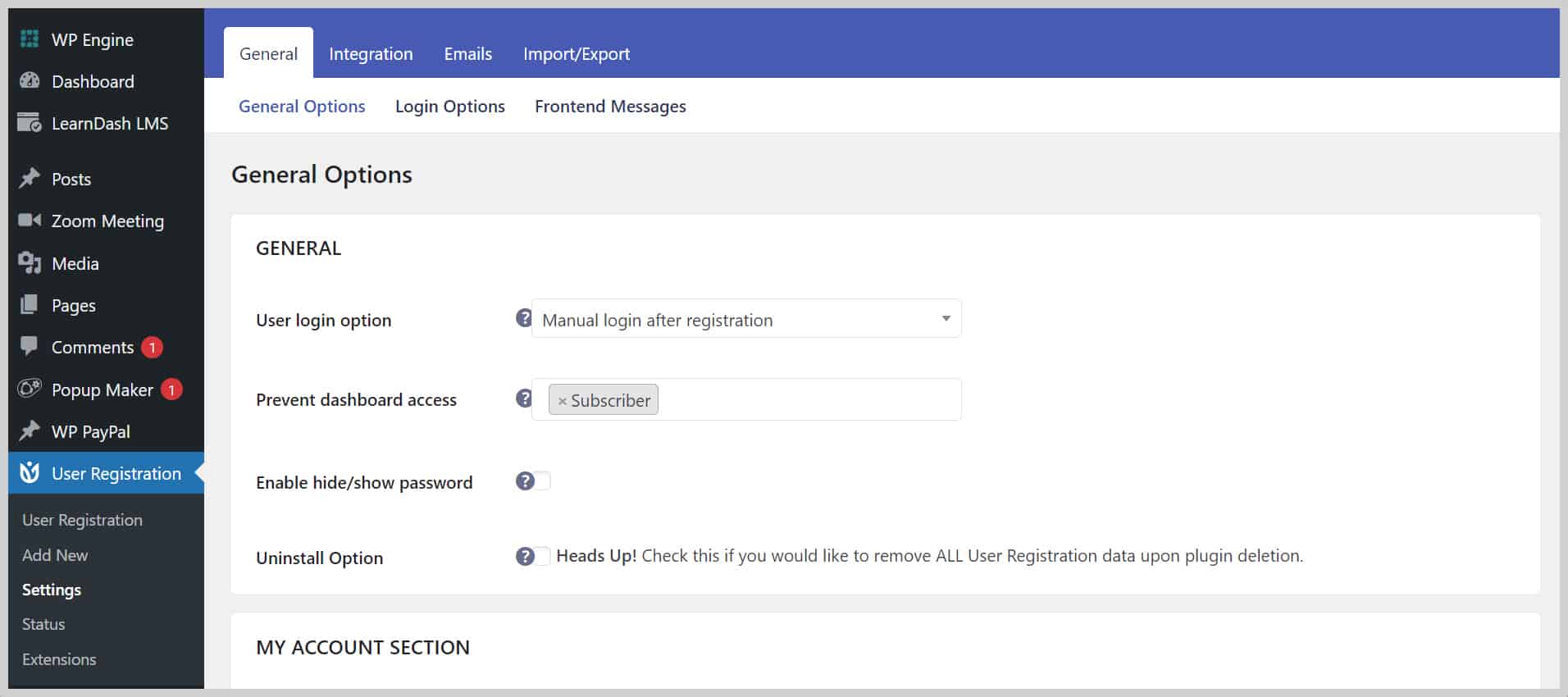Open the Extensions submenu item

coord(59,659)
